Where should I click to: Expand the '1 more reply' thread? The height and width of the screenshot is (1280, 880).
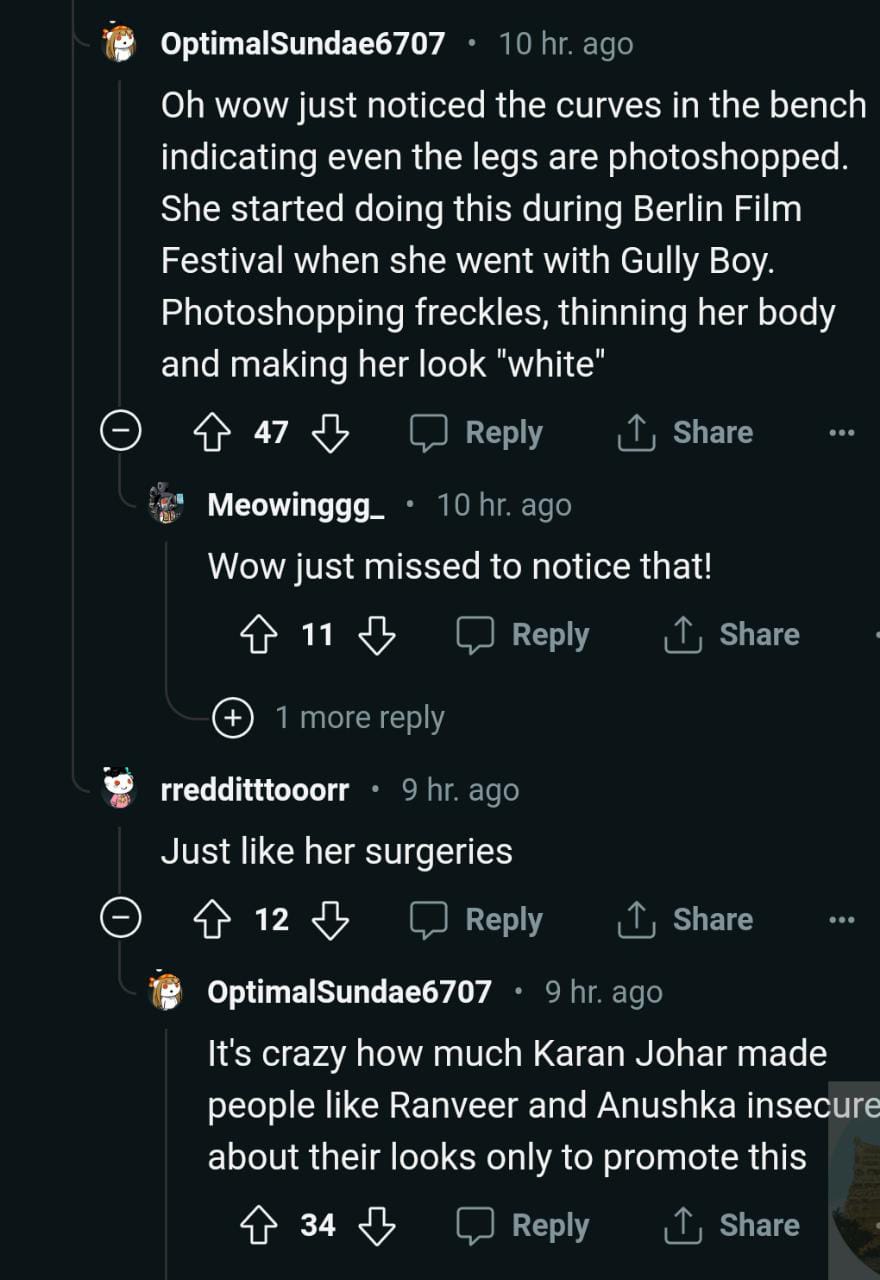tap(233, 718)
